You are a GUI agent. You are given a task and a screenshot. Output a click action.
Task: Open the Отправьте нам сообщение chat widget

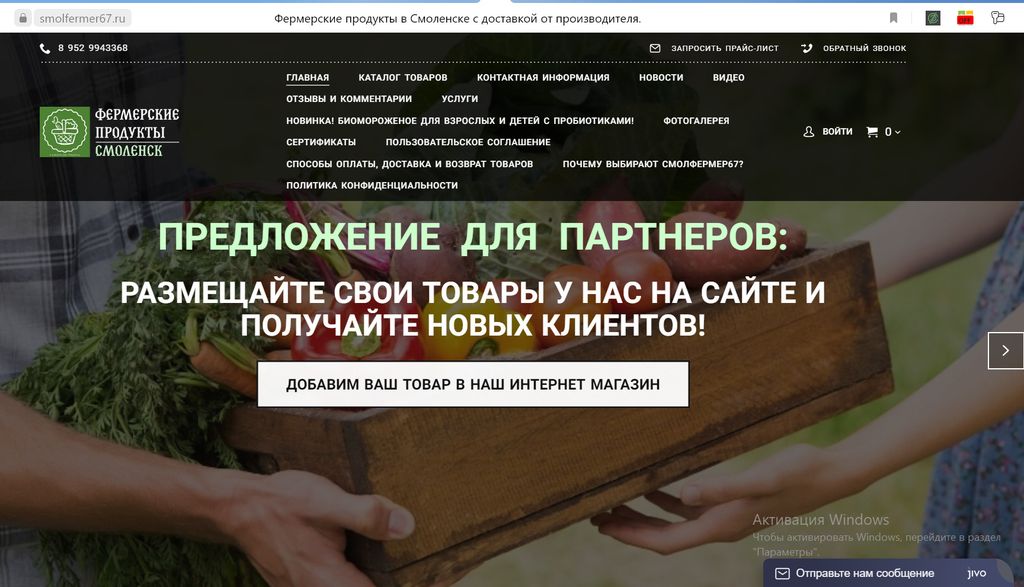[x=865, y=573]
